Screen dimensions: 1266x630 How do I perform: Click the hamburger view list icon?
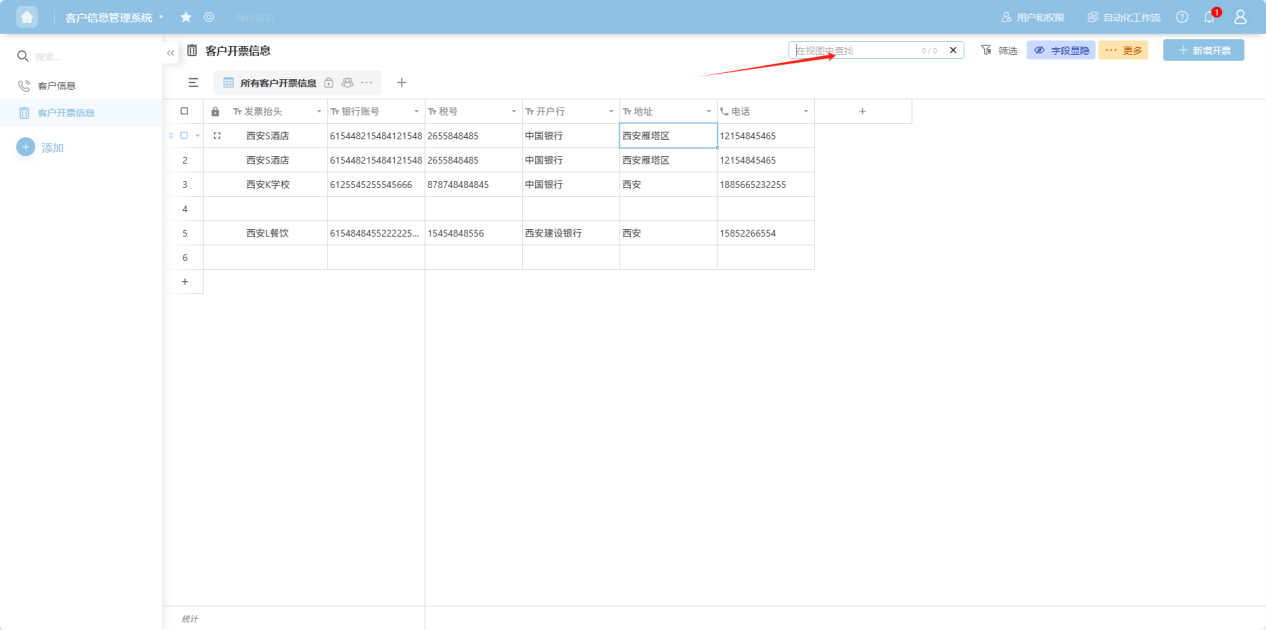click(x=193, y=83)
